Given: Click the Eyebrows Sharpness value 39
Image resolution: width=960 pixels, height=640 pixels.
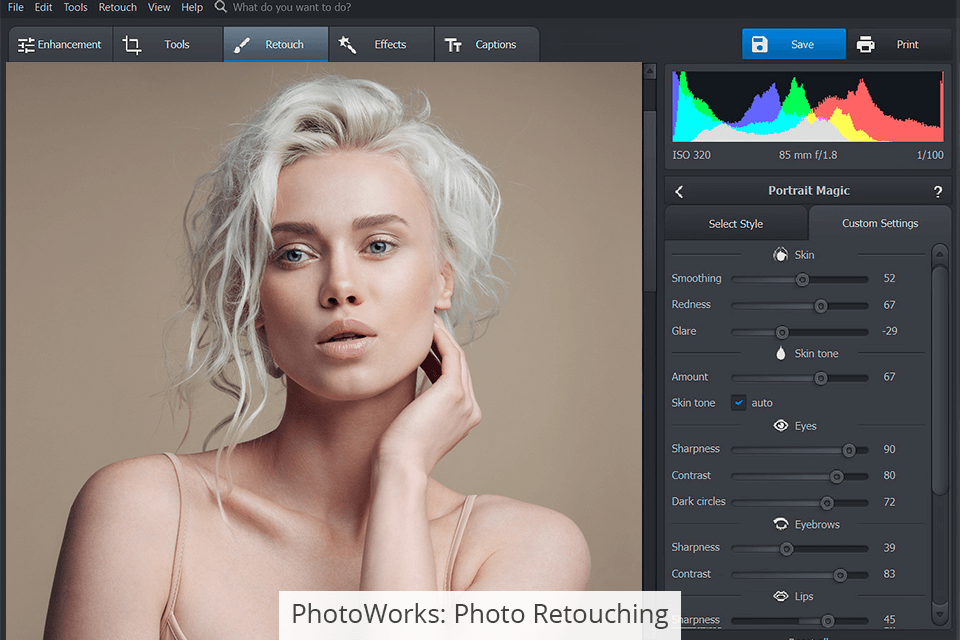Looking at the screenshot, I should [889, 548].
